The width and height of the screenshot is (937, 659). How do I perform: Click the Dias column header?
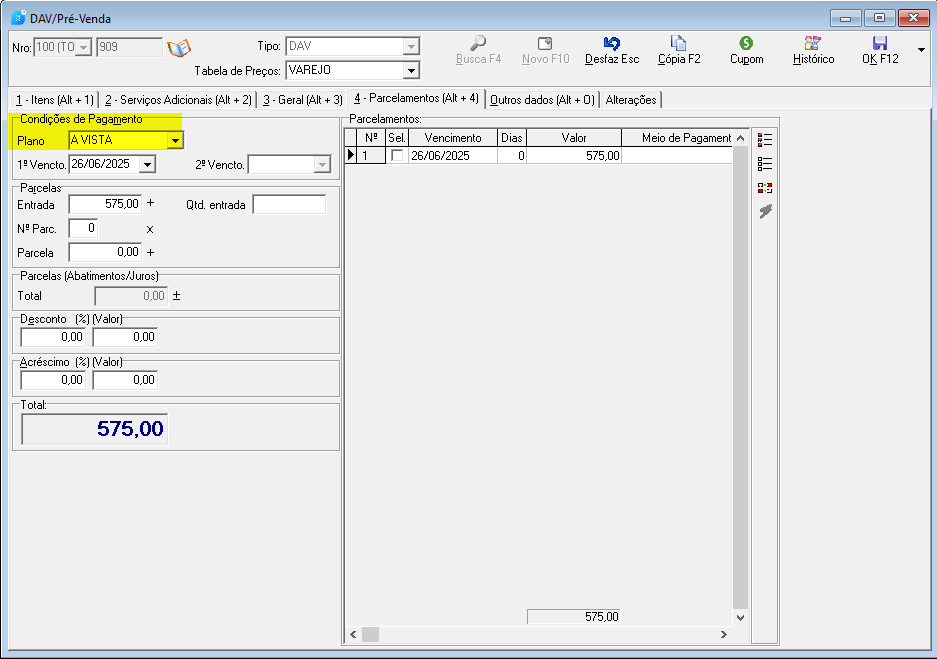pos(512,138)
